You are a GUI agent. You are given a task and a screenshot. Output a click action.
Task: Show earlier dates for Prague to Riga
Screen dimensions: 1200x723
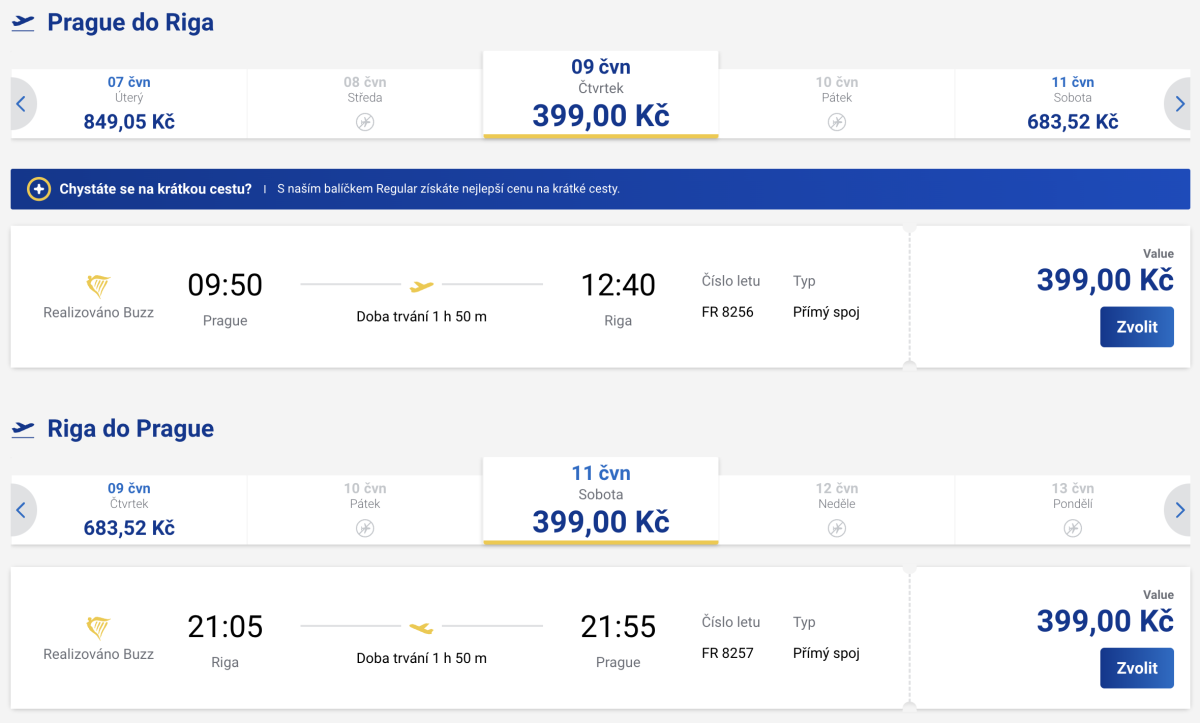21,104
